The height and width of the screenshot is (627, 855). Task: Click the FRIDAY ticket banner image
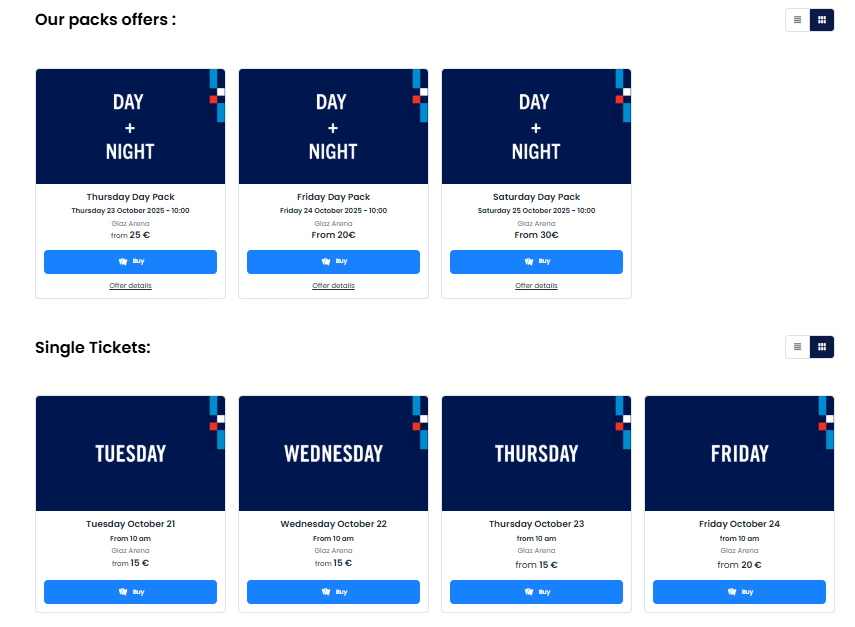coord(739,453)
